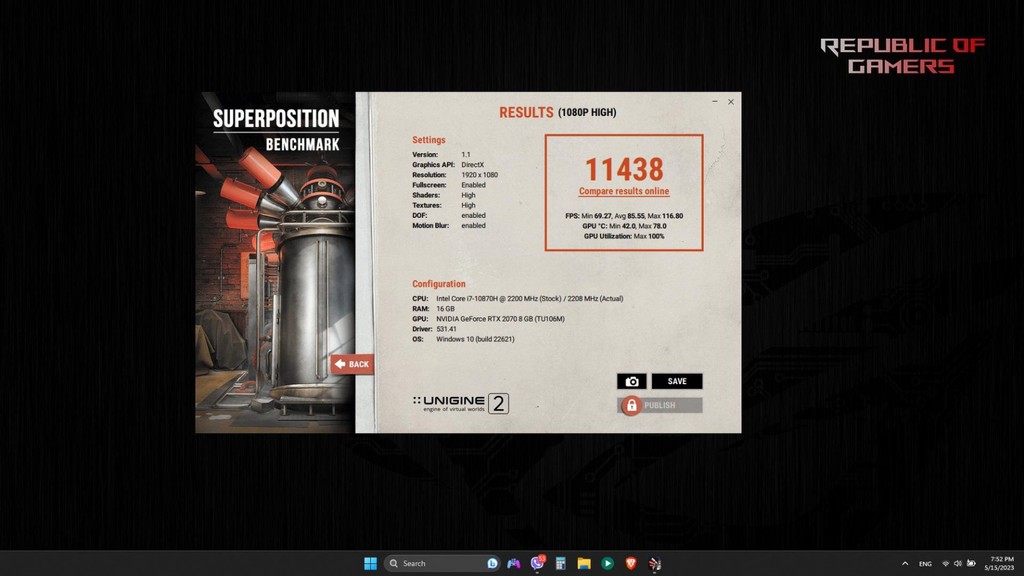Click the Driver value 531.41

447,329
